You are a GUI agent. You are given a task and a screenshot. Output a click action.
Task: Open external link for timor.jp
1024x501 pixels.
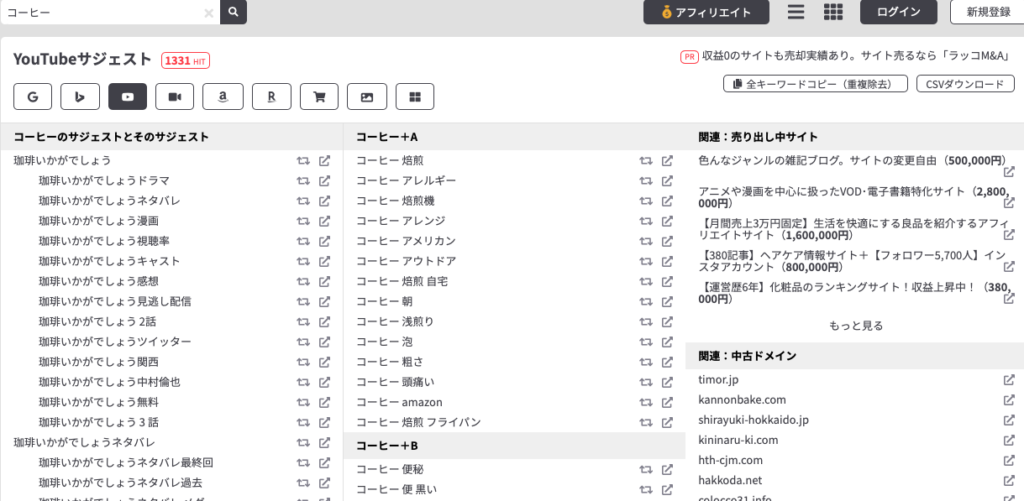coord(1009,380)
